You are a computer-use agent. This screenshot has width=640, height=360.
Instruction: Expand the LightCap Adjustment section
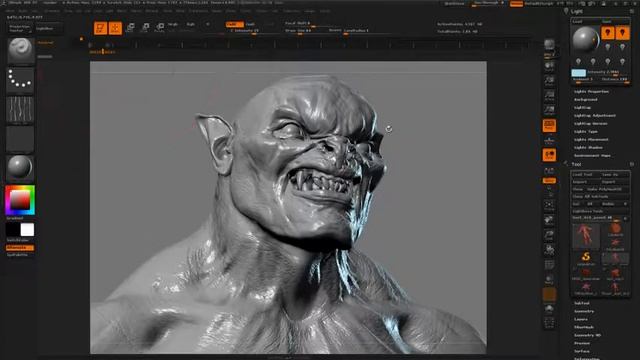coord(595,116)
